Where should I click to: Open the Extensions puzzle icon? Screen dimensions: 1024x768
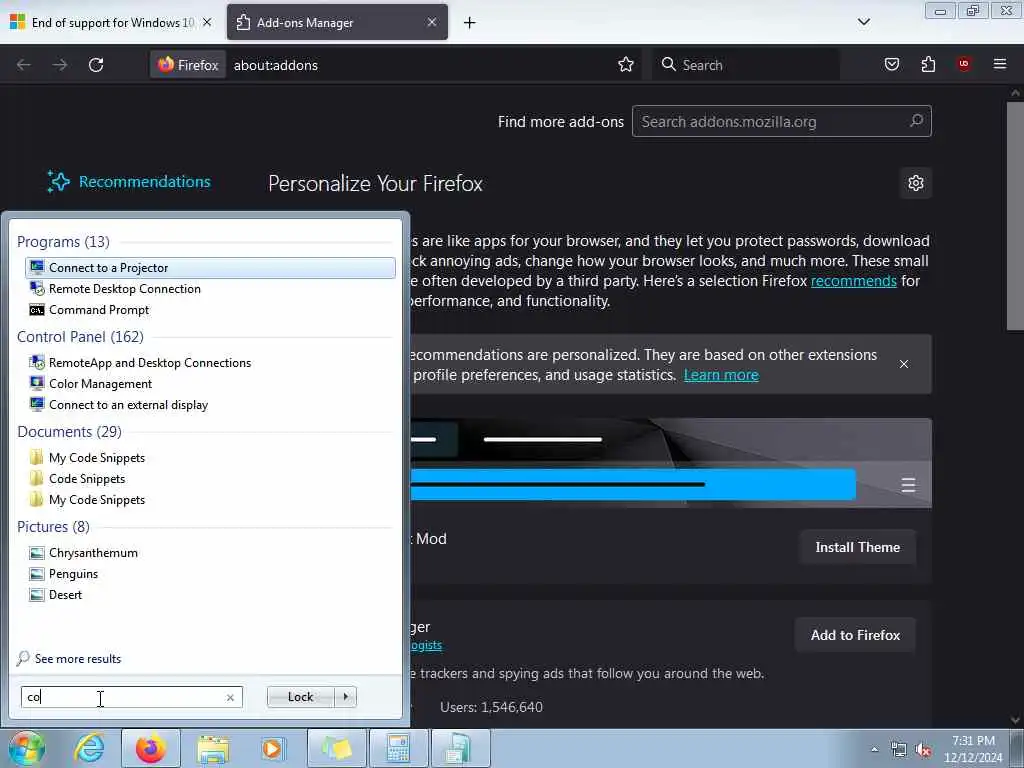coord(928,64)
